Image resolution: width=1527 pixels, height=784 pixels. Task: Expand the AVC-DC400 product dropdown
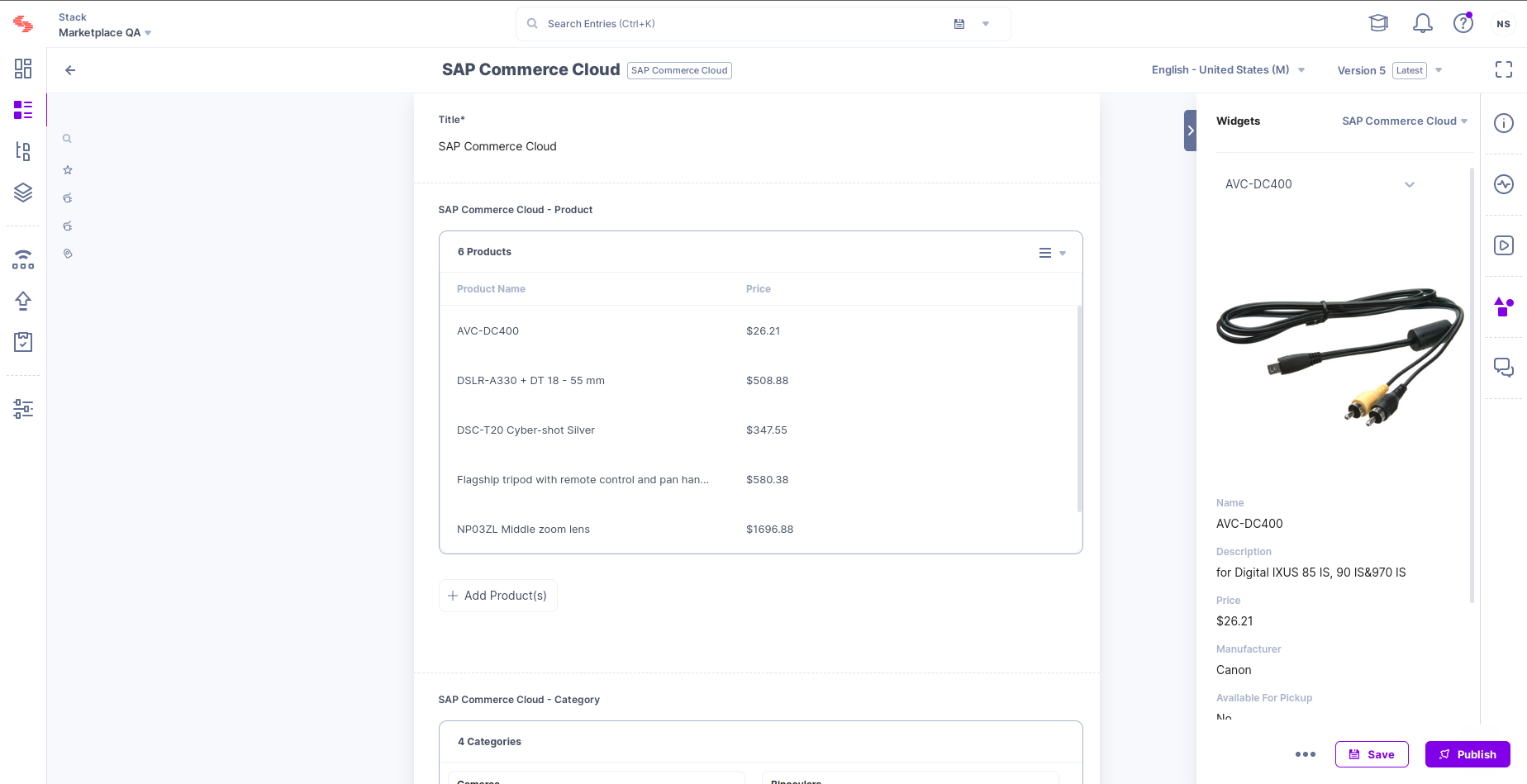click(1320, 184)
